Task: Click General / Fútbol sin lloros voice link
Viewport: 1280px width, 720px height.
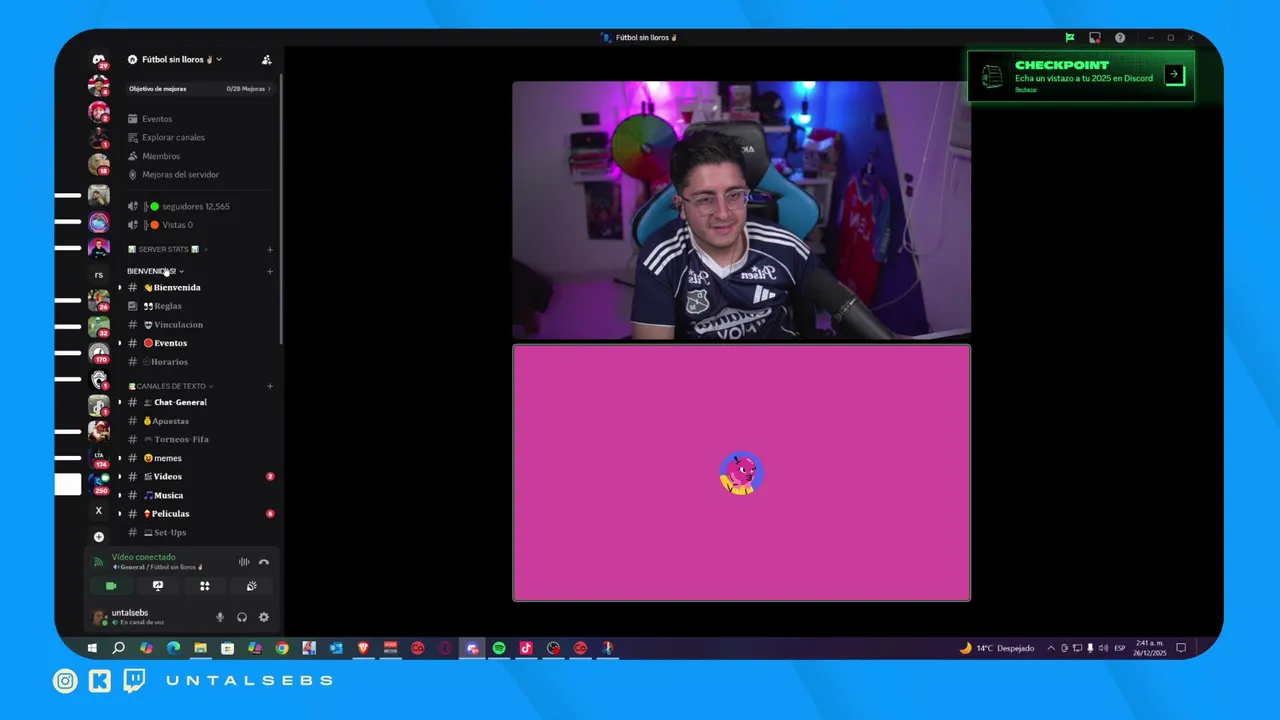Action: (x=160, y=567)
